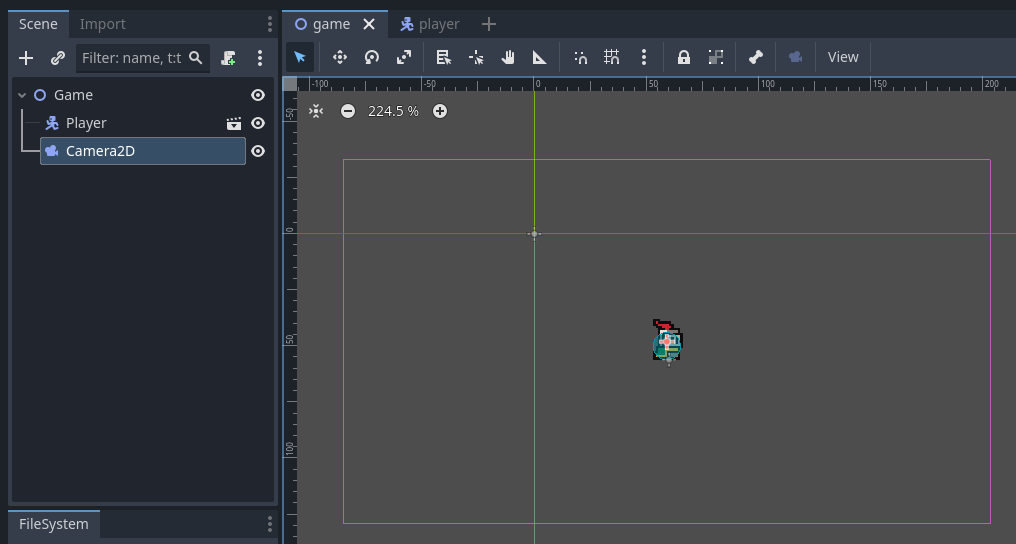
Task: Hide the Game node with eye icon
Action: click(258, 95)
